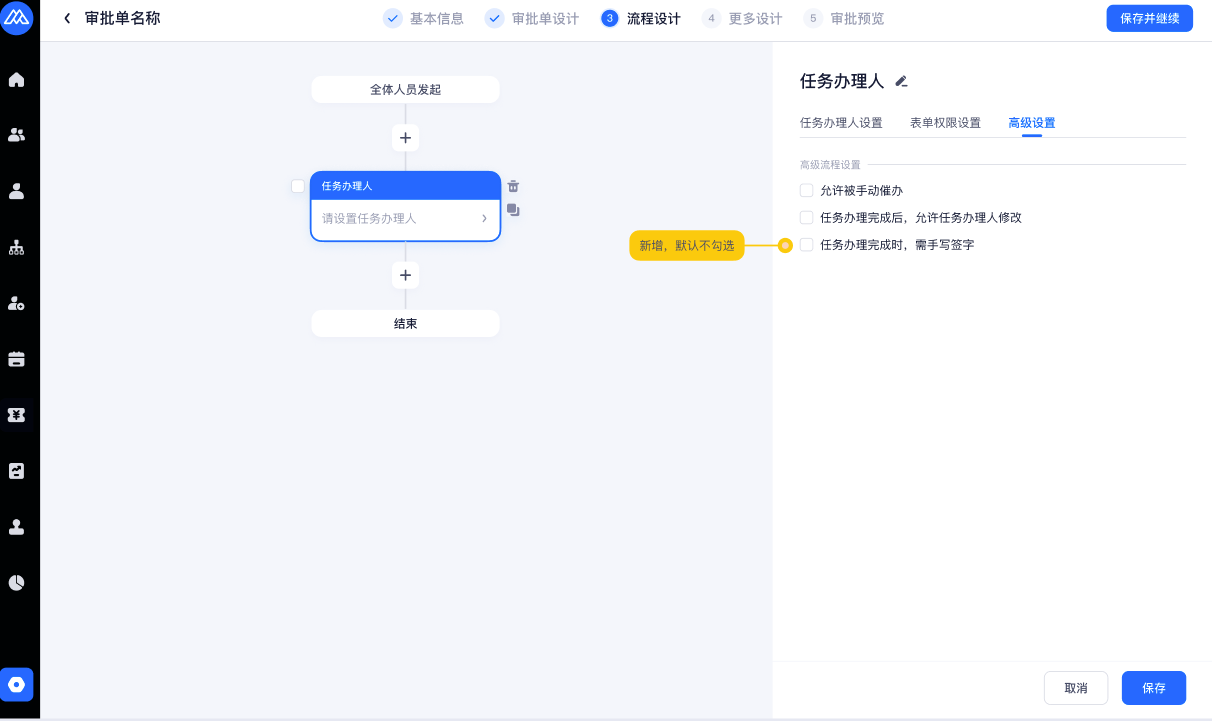Tick 任务办理完成时，需手写签字 checkbox
Image resolution: width=1212 pixels, height=721 pixels.
click(807, 244)
